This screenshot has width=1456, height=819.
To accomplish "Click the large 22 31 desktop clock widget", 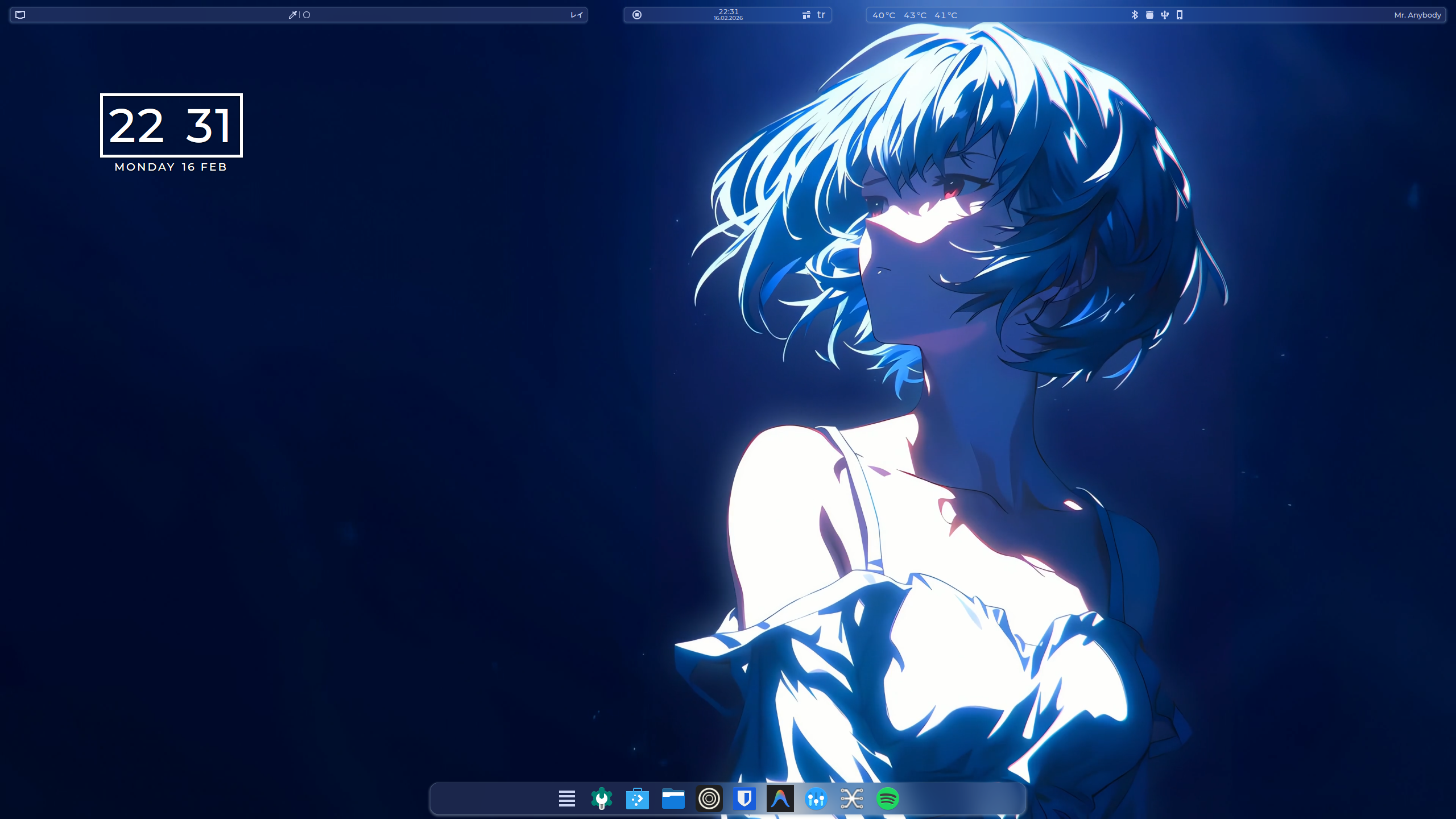I will pyautogui.click(x=171, y=125).
